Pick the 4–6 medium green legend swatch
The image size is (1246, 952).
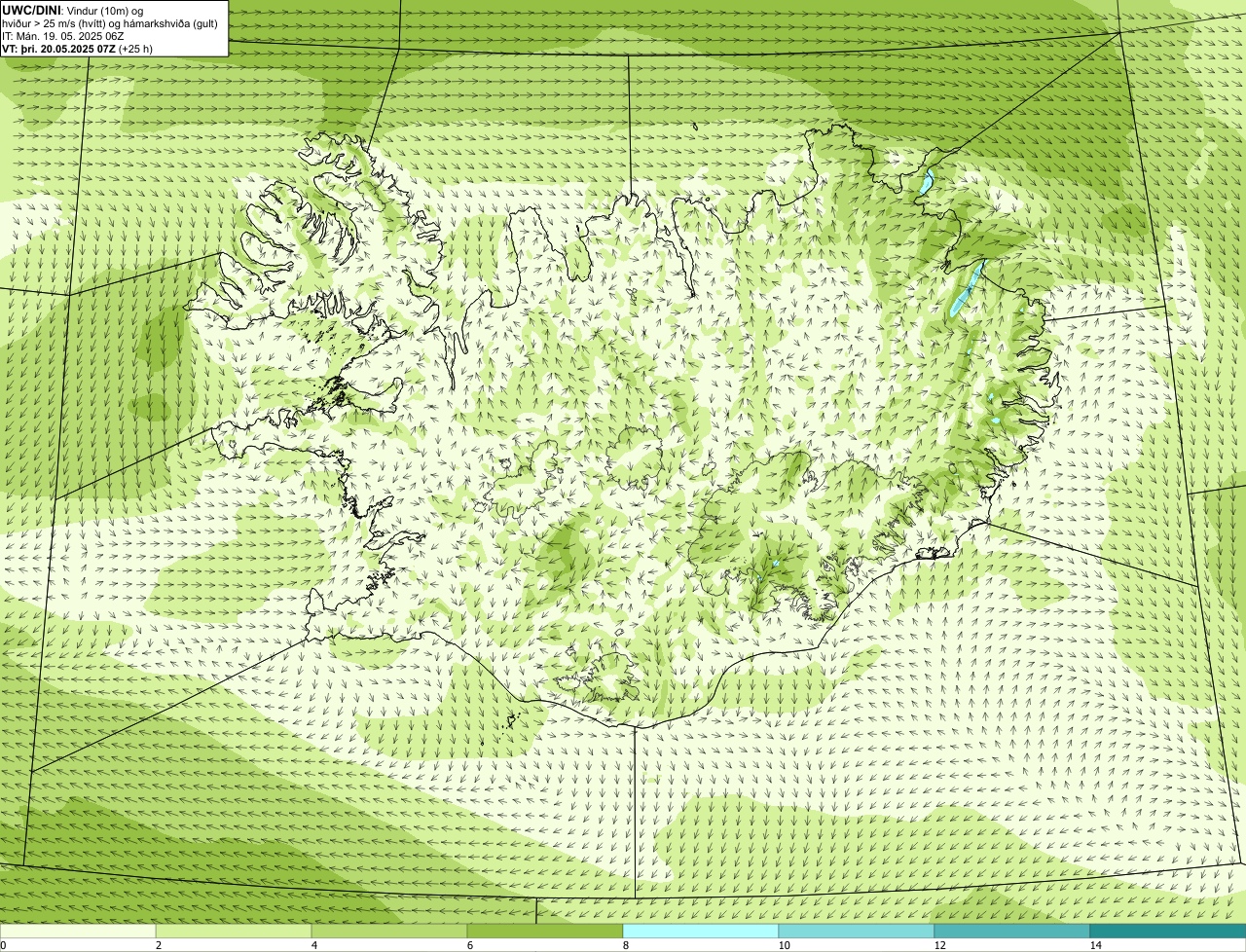pyautogui.click(x=389, y=931)
